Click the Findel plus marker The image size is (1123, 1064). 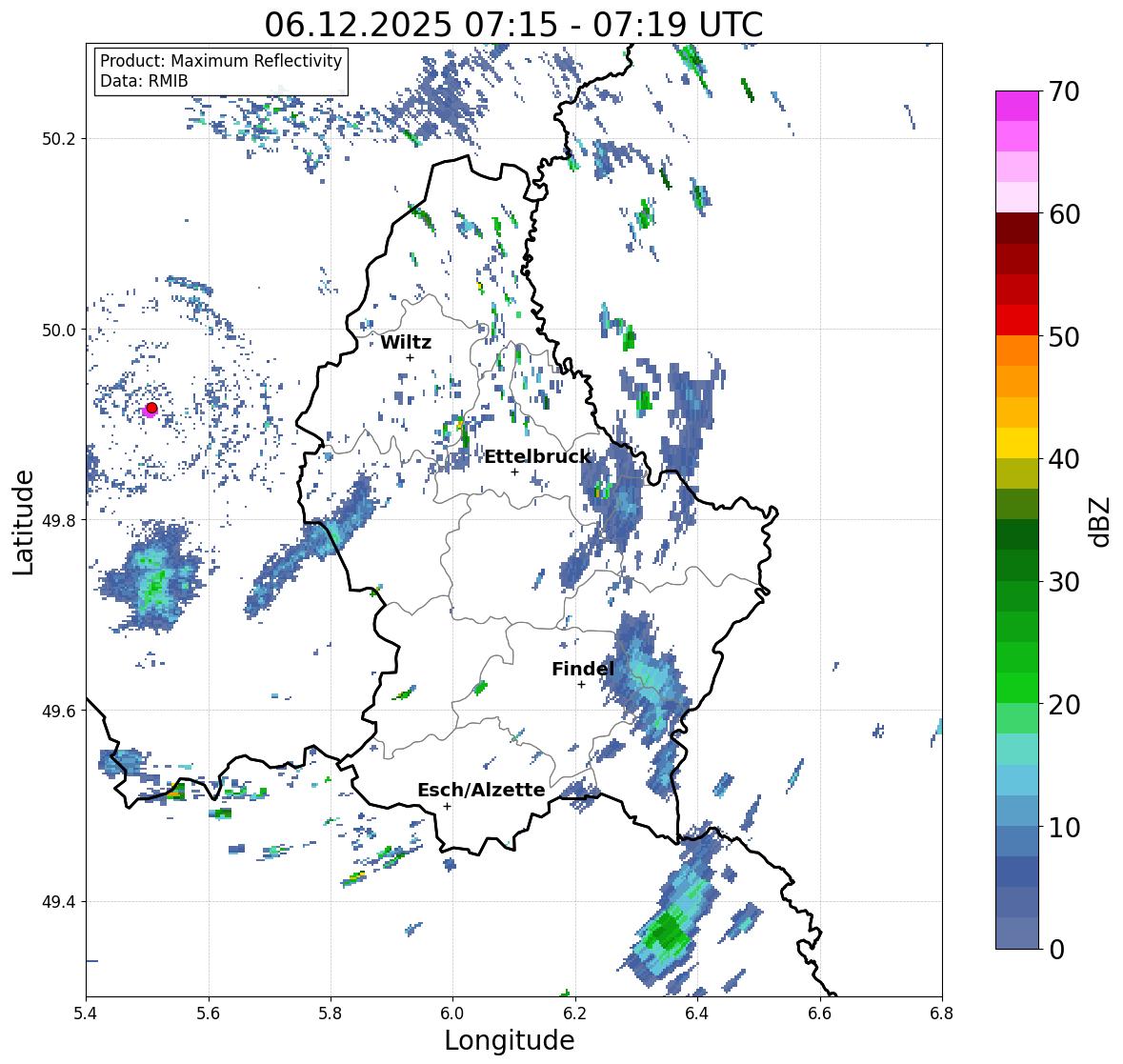tap(582, 685)
